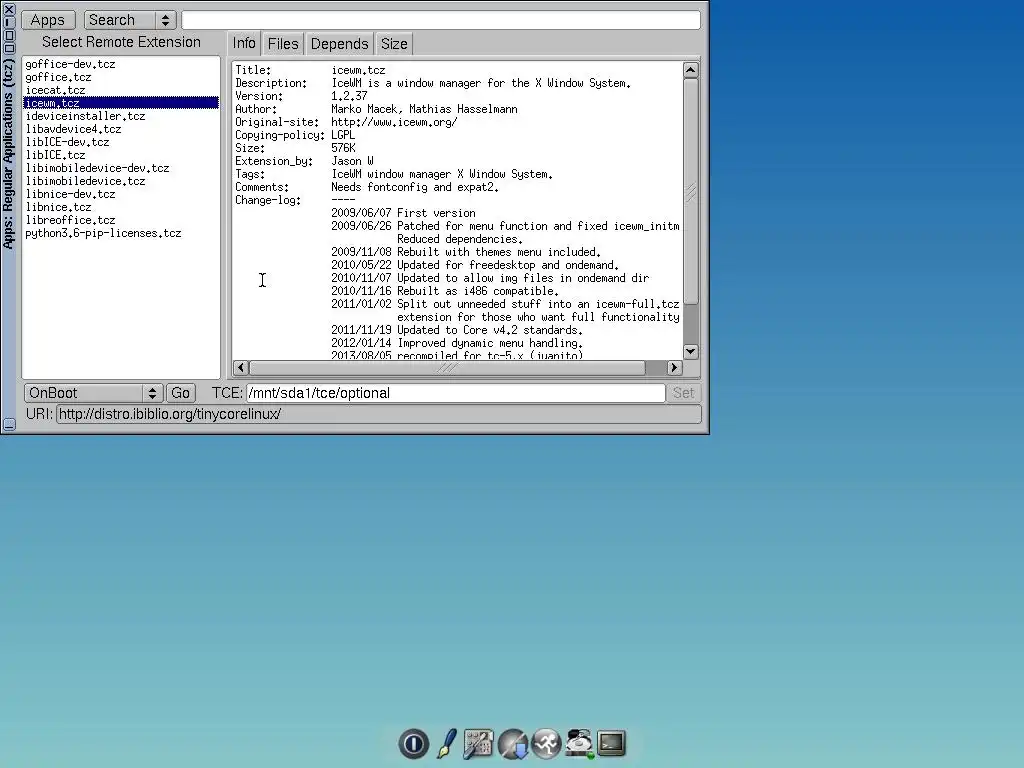Switch to the Depends tab

click(x=340, y=44)
